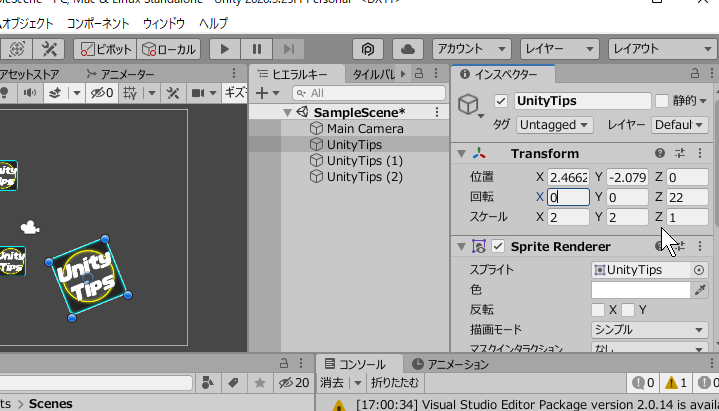This screenshot has height=411, width=719.
Task: Focus the Hierarchy search field
Action: coord(369,93)
